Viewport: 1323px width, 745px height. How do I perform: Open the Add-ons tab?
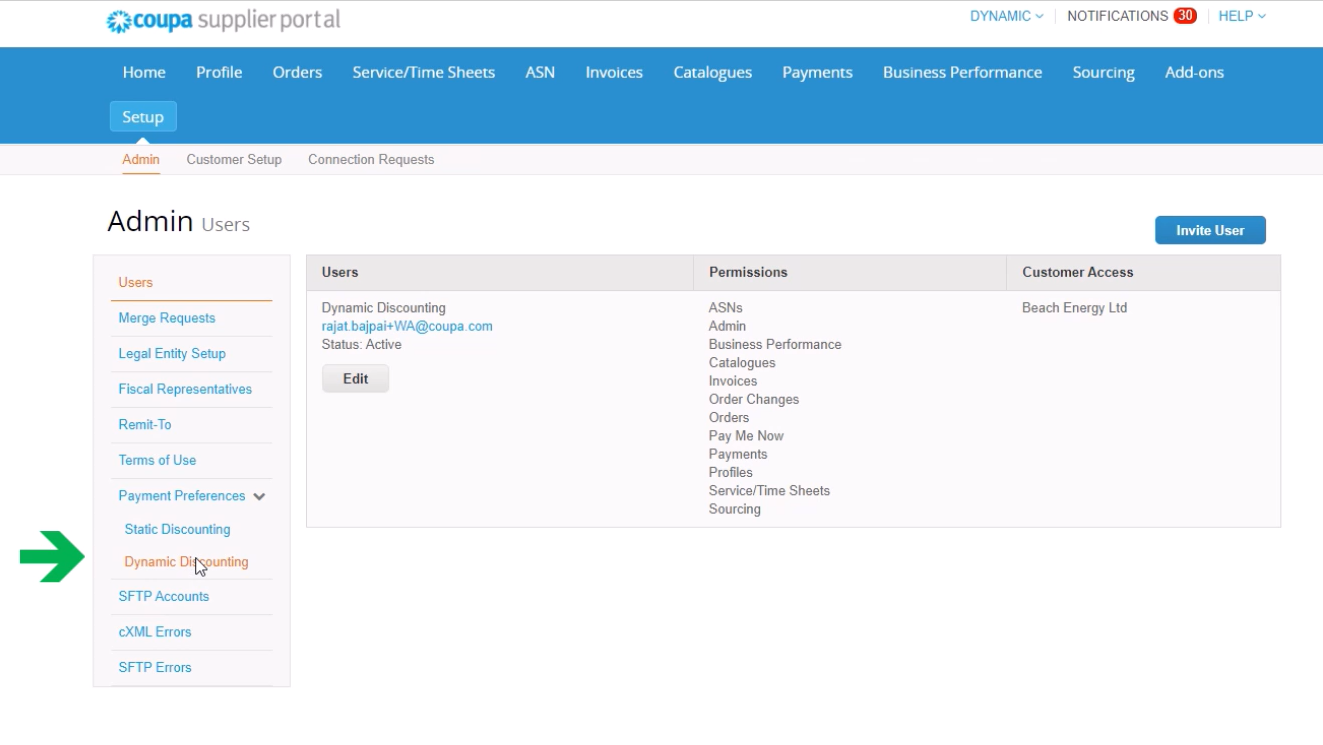[1194, 72]
